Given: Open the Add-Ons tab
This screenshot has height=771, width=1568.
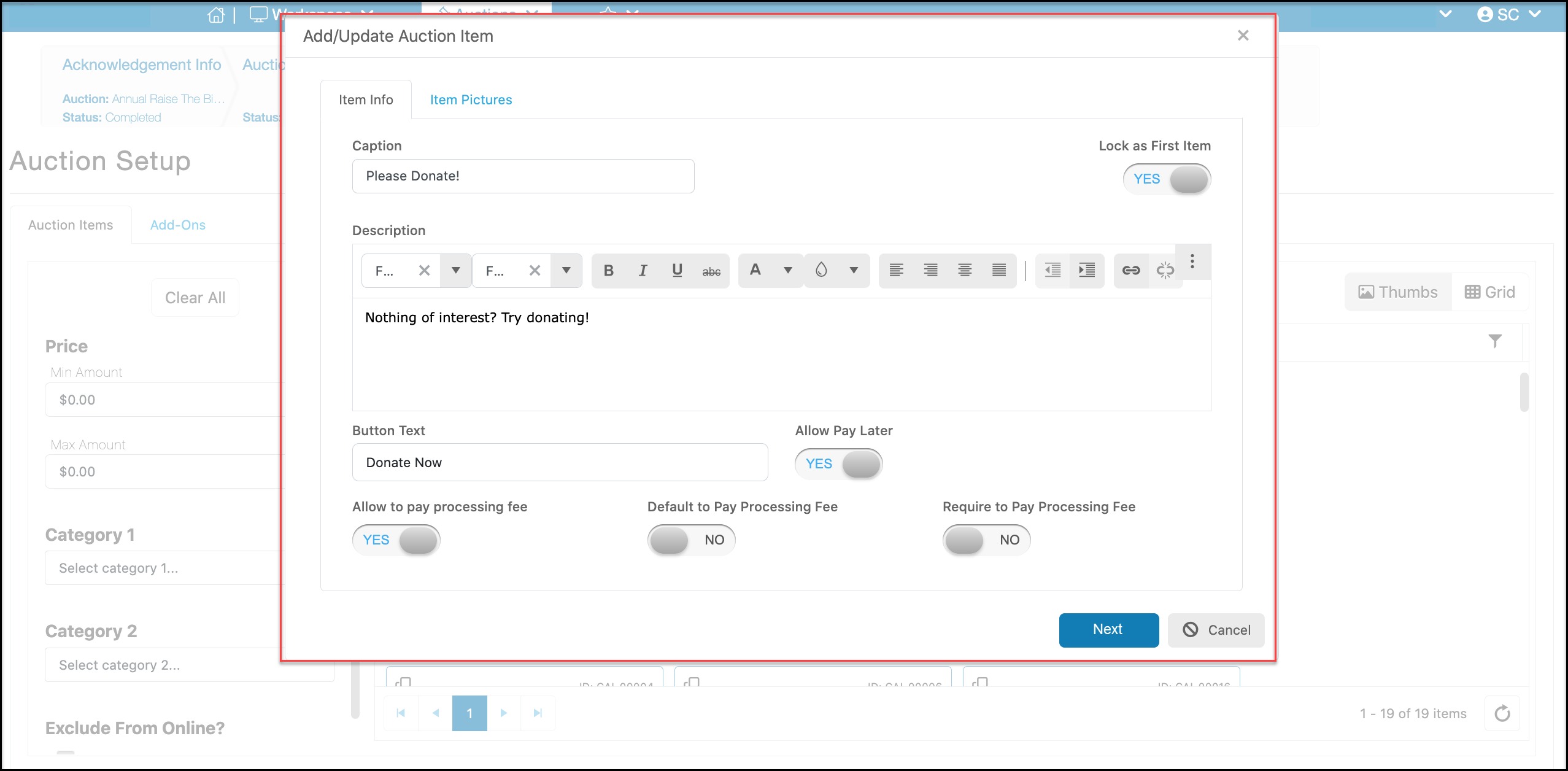Looking at the screenshot, I should point(178,225).
